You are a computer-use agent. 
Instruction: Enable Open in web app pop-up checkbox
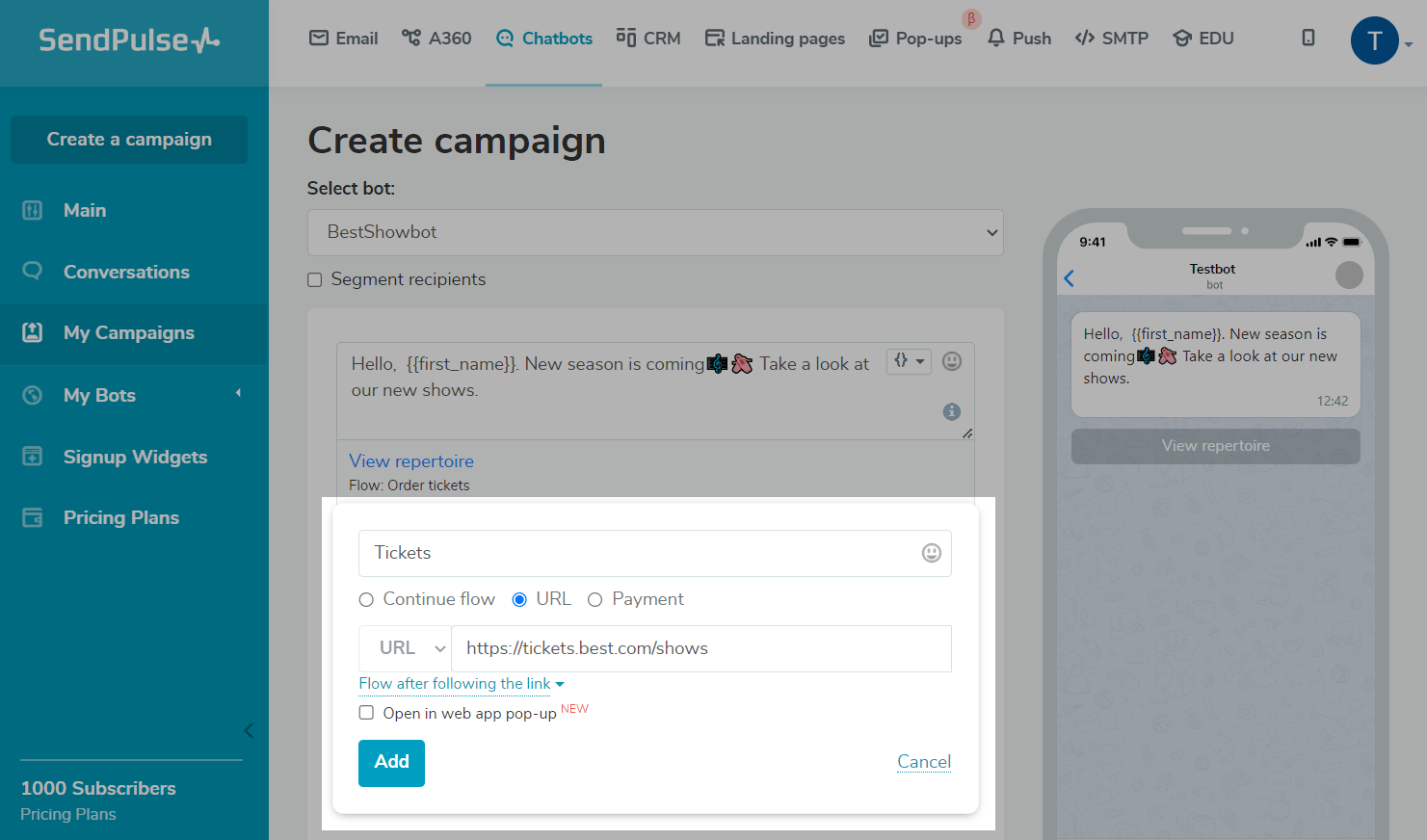click(x=366, y=713)
